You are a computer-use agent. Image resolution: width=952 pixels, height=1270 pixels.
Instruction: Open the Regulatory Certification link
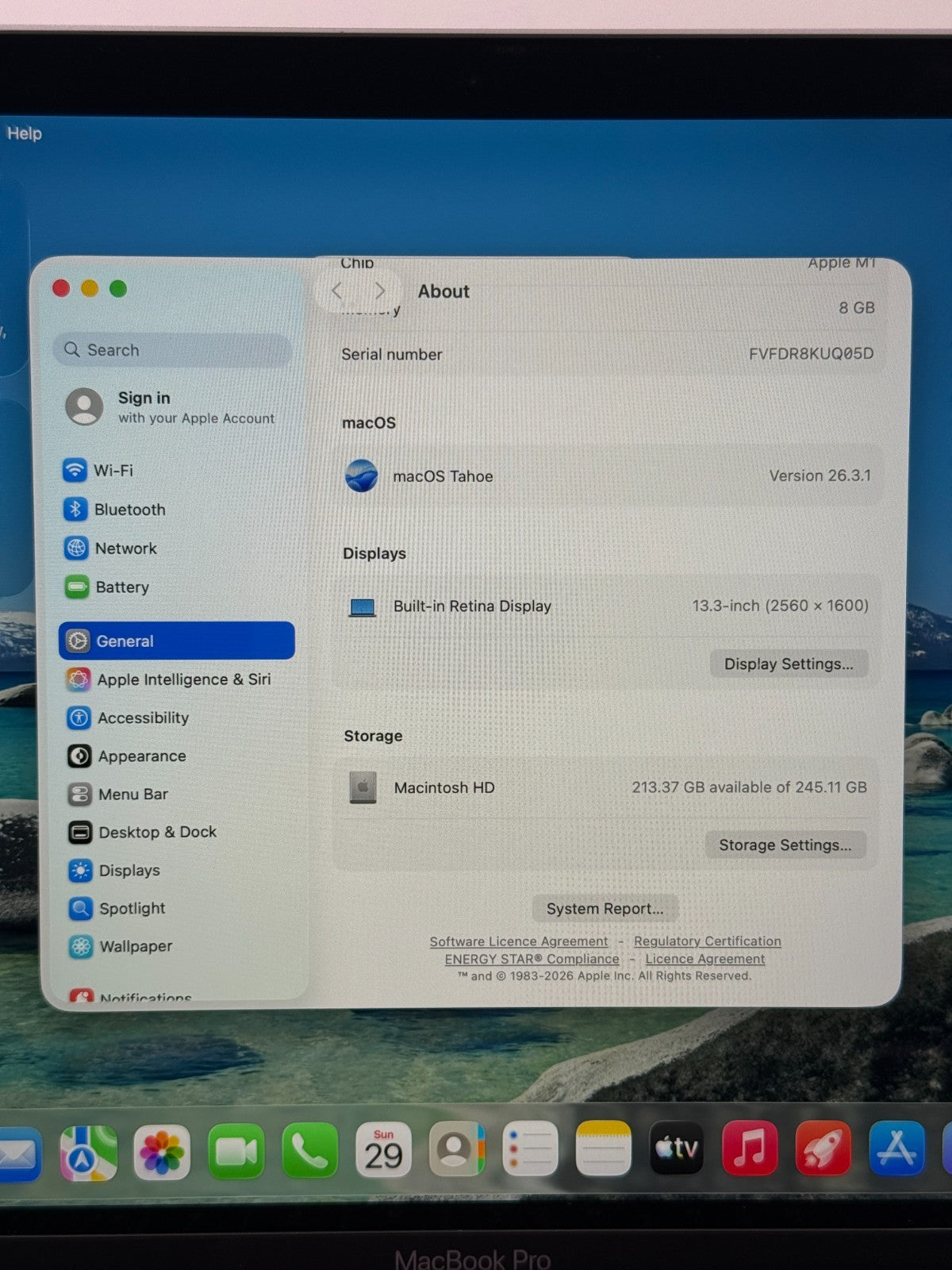[708, 941]
